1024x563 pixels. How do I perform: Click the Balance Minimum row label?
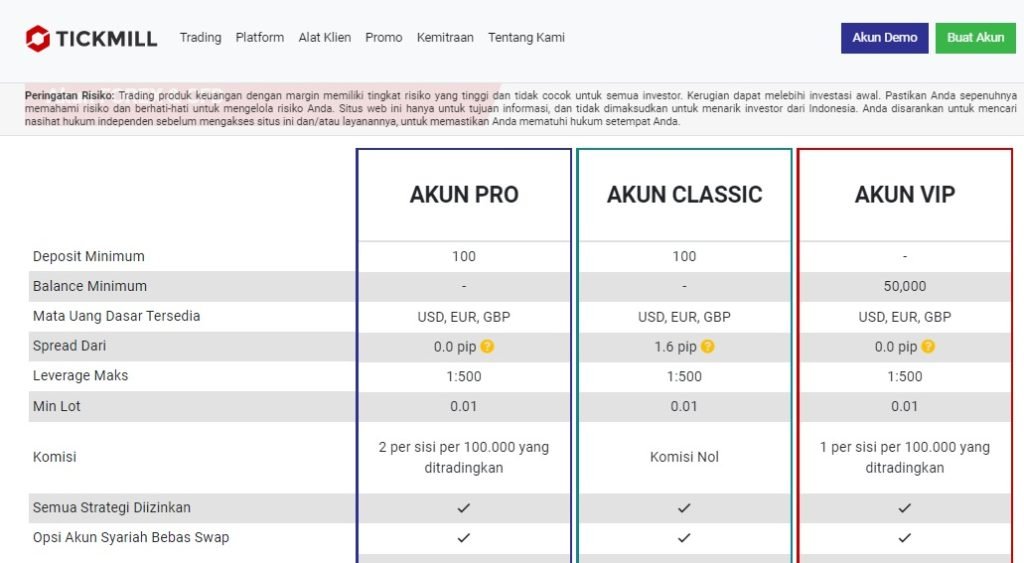90,286
